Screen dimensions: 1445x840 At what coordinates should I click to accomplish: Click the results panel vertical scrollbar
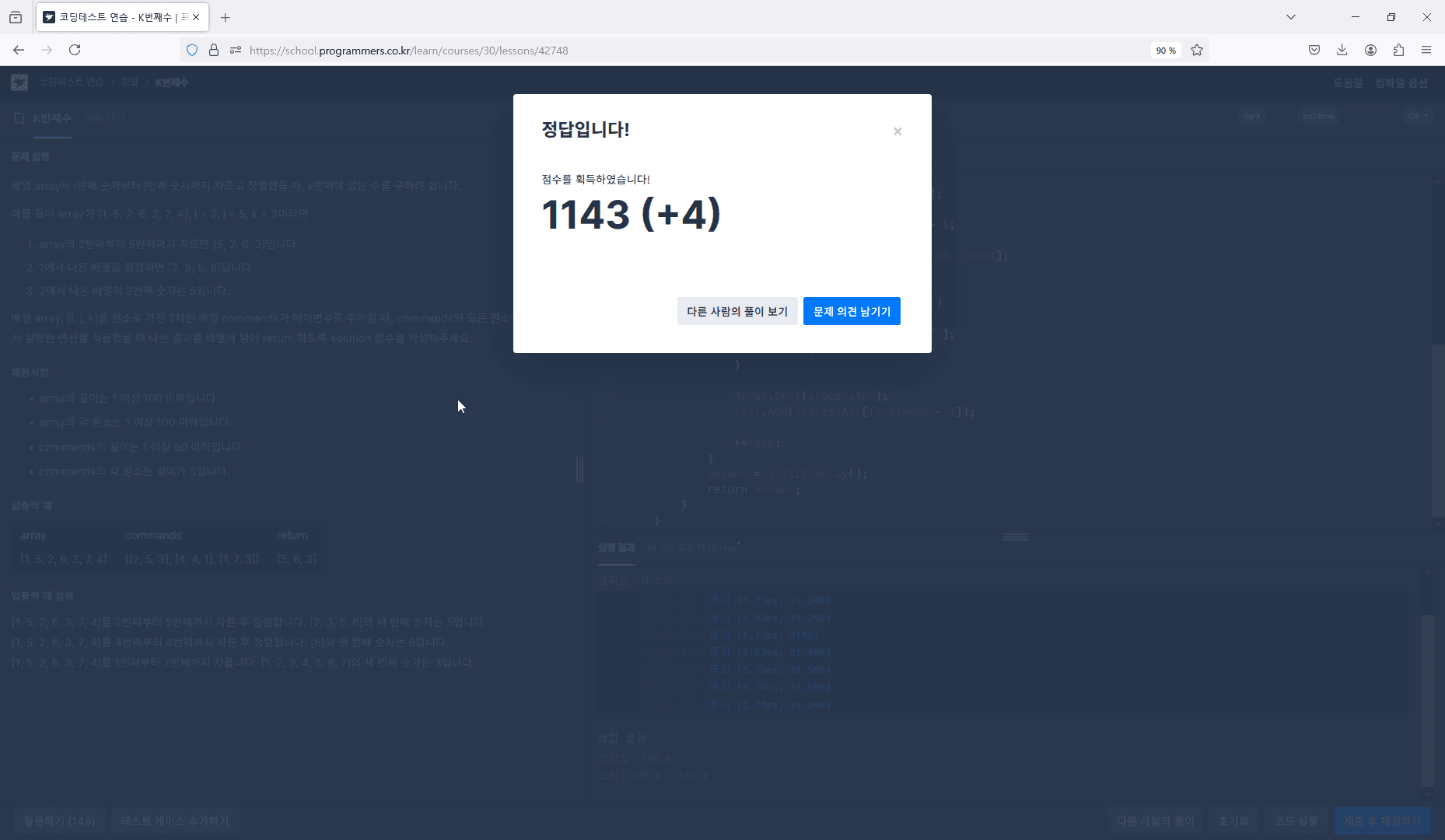point(1427,700)
